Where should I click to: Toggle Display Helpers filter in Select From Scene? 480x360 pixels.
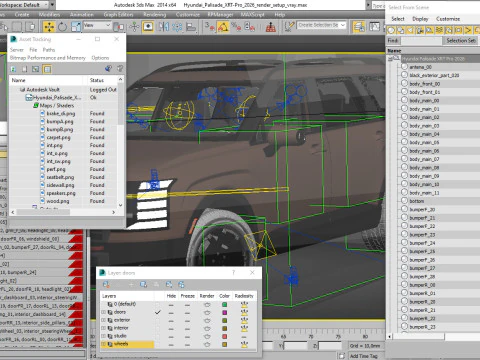[430, 30]
